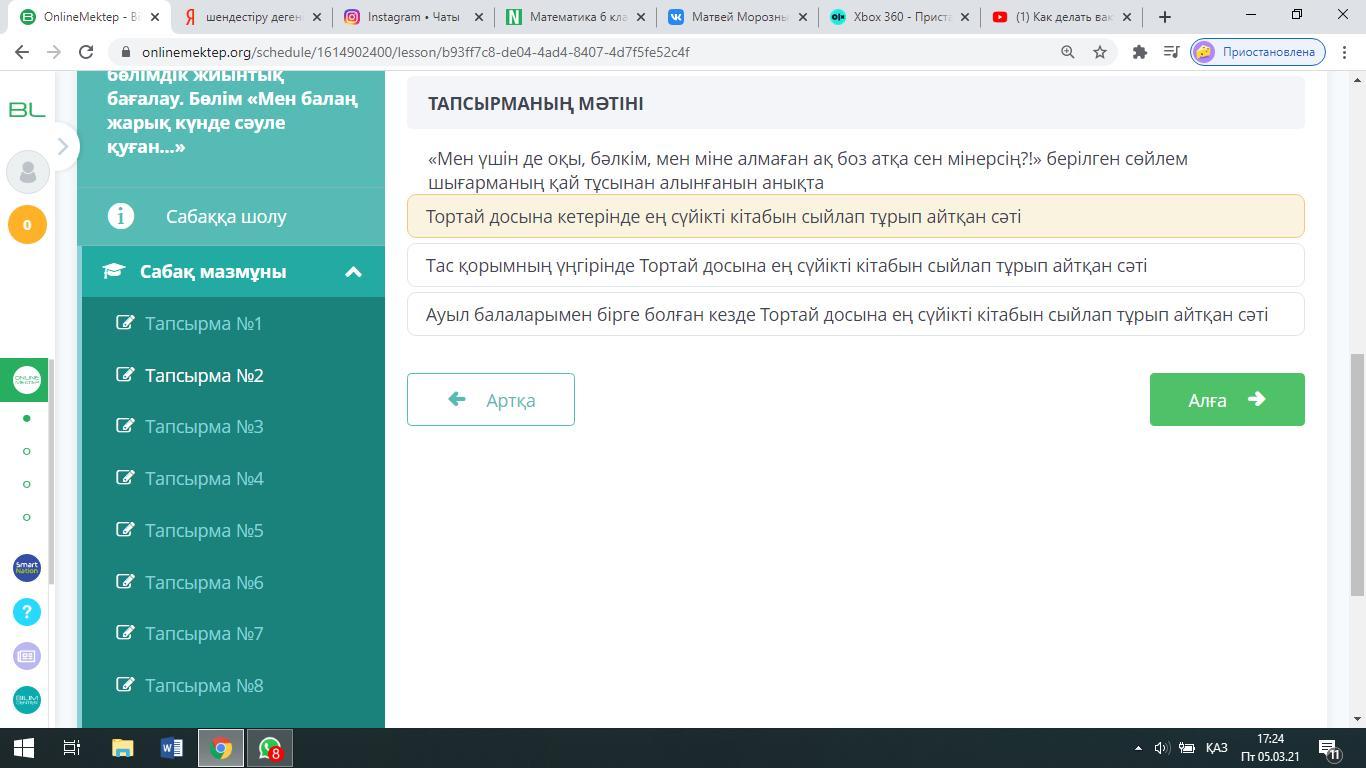Open File Explorer from the taskbar
1366x768 pixels.
coord(122,748)
